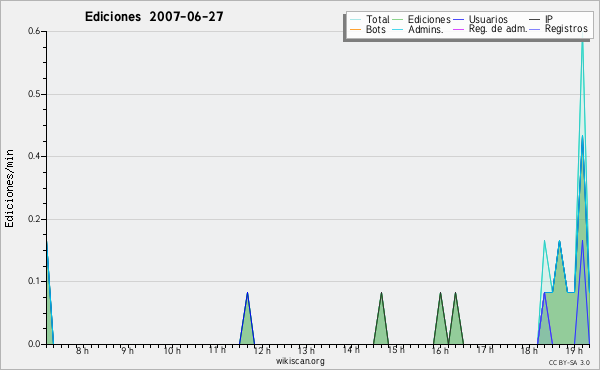The height and width of the screenshot is (370, 600).
Task: Click the '10 h' x-axis label
Action: click(172, 350)
